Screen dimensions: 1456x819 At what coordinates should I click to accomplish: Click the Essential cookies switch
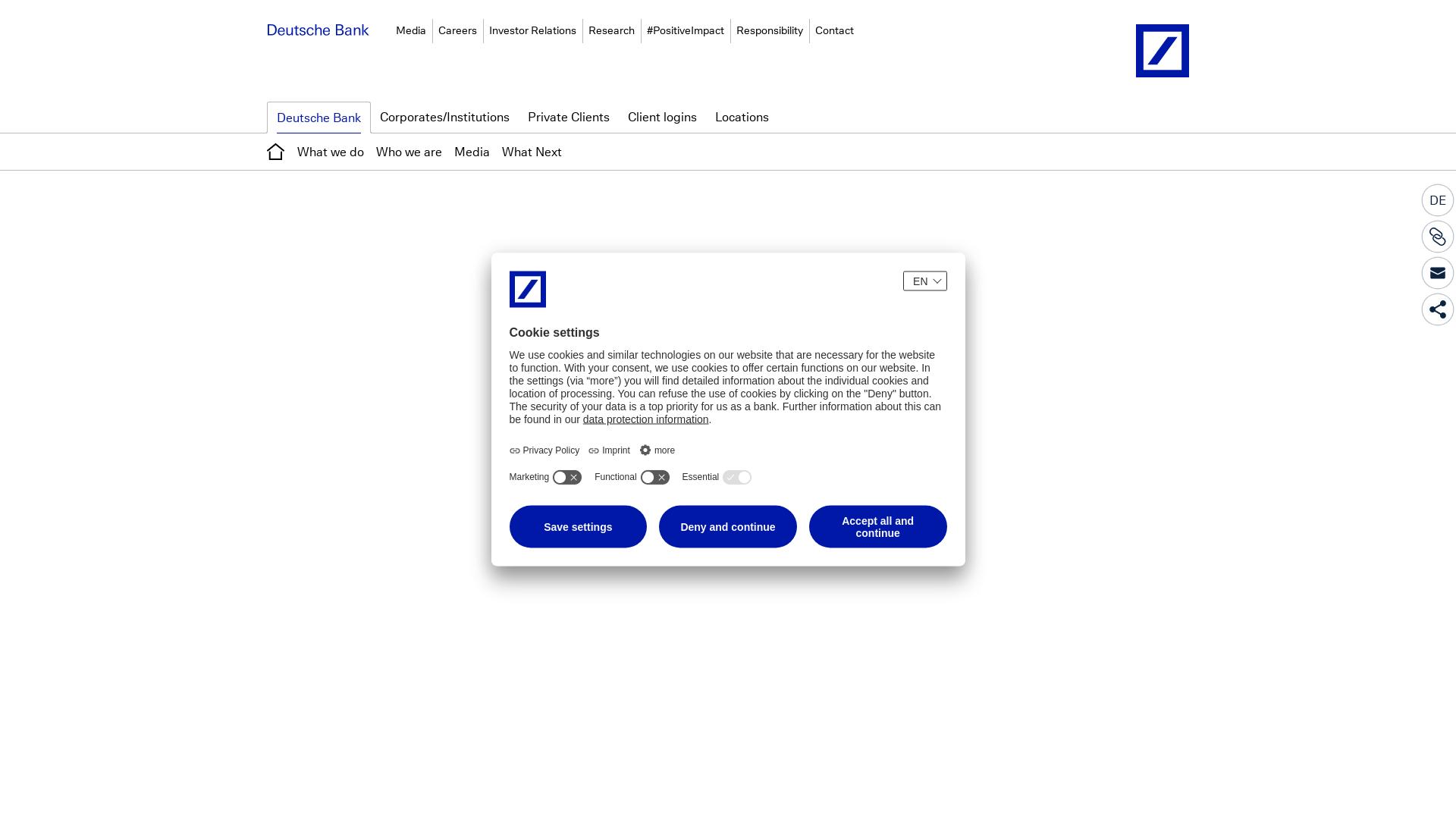click(736, 478)
